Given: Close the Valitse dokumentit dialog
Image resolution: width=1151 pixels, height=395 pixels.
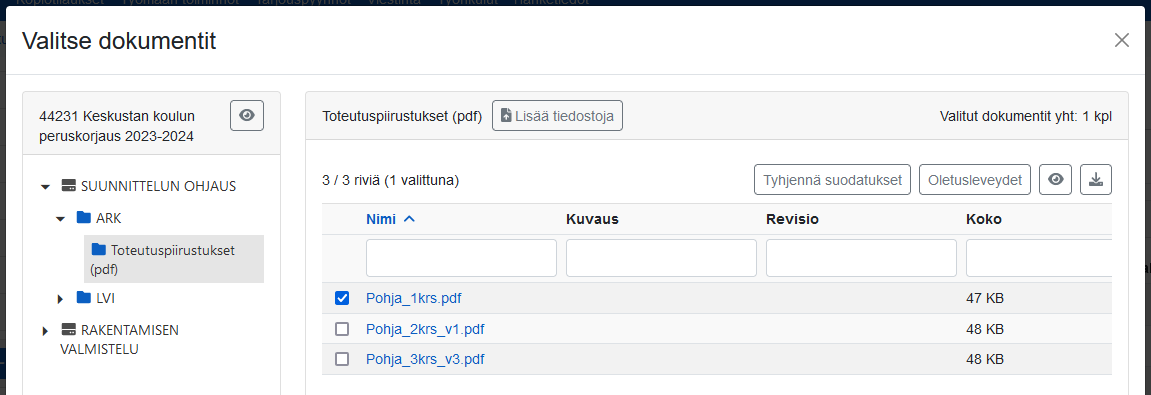Looking at the screenshot, I should pyautogui.click(x=1122, y=40).
